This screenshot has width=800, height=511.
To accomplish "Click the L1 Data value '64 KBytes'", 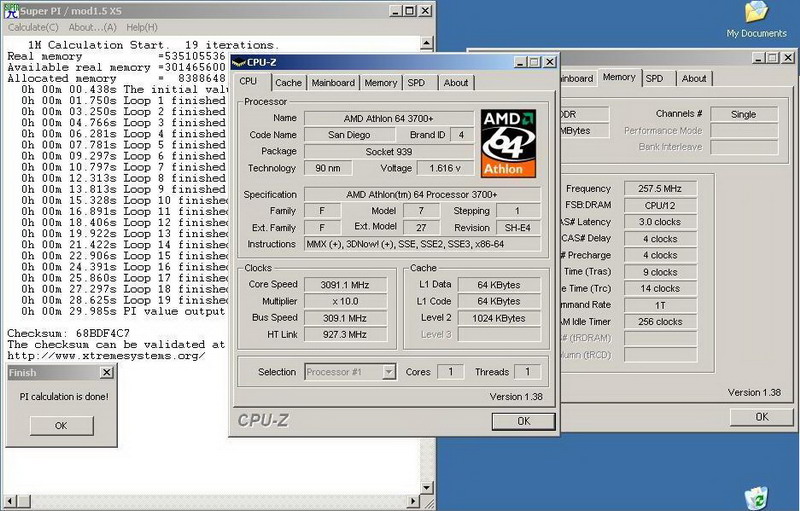I will (499, 285).
